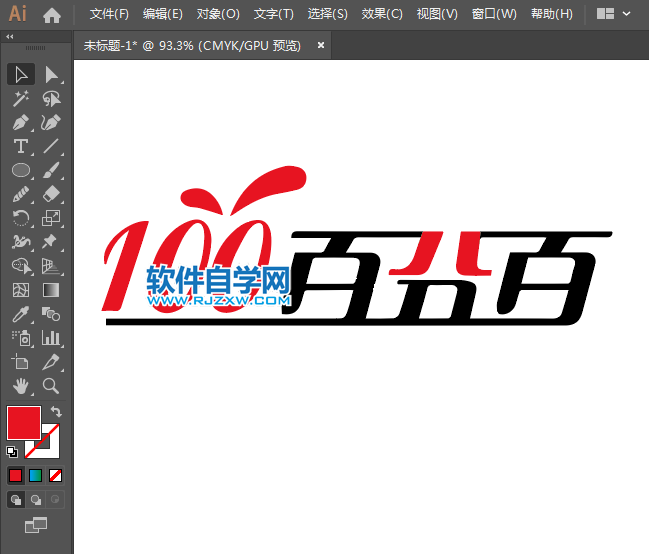Select the Width warp tool

tap(21, 242)
